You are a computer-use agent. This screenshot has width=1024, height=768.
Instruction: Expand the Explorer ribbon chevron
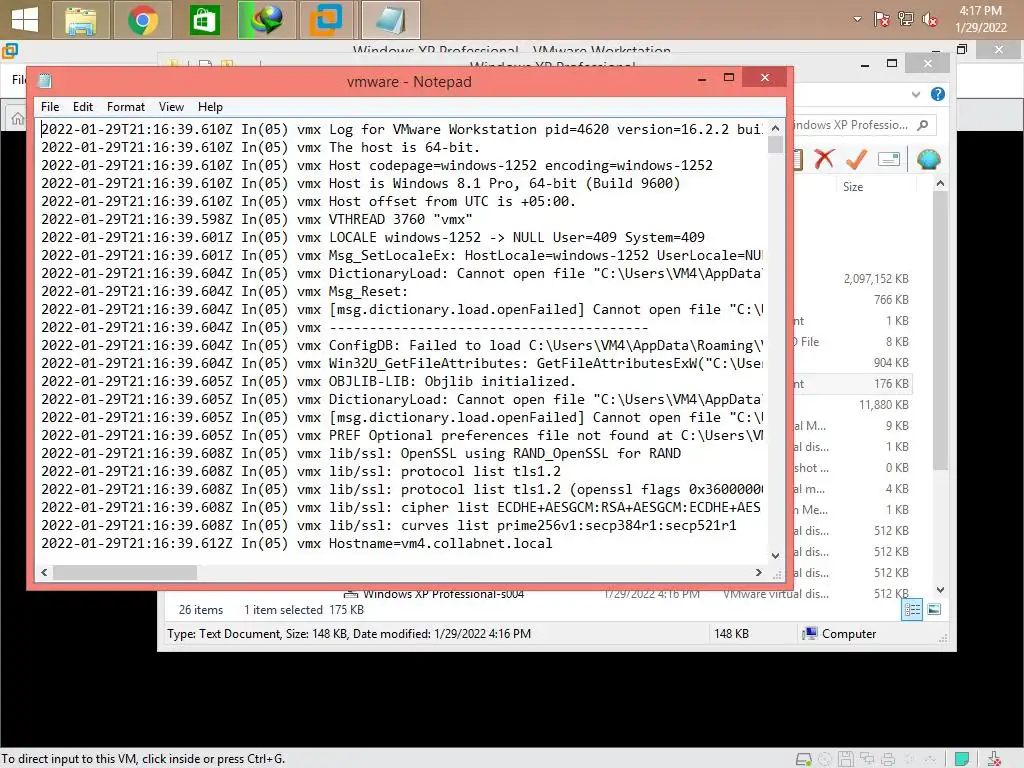pyautogui.click(x=916, y=95)
